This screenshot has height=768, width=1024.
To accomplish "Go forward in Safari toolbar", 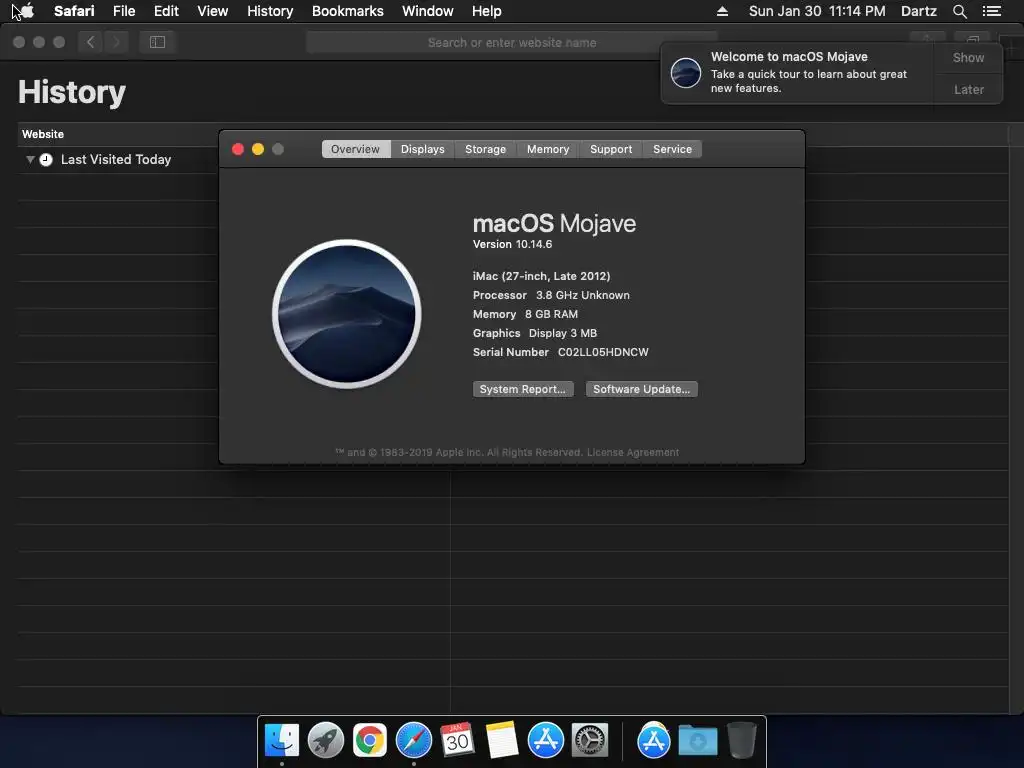I will 116,42.
